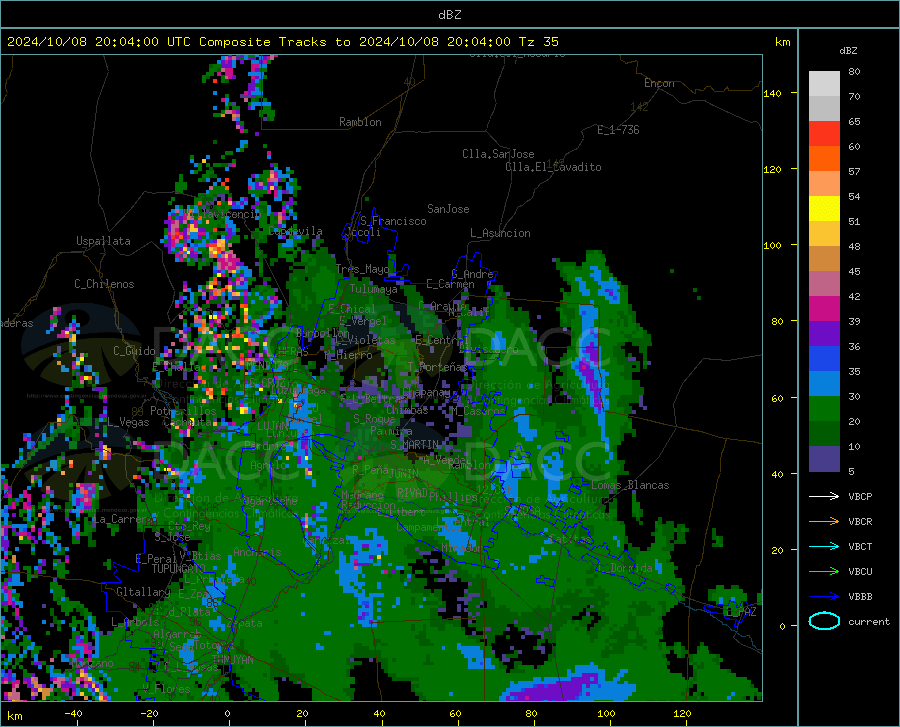Select the gold 48-51 dBZ swatch
This screenshot has width=900, height=727.
click(824, 234)
